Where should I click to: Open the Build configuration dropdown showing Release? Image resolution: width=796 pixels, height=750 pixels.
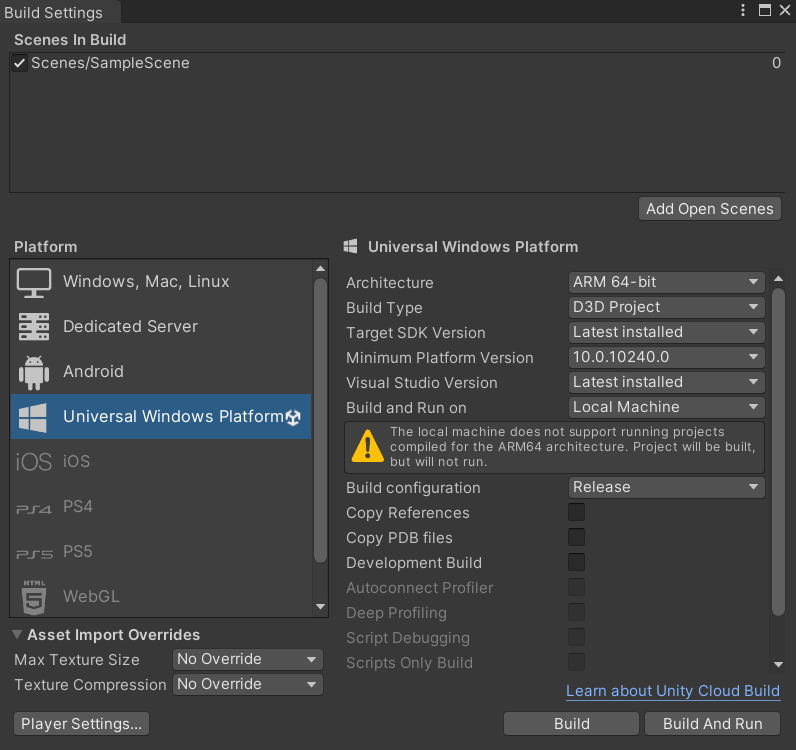pos(666,487)
